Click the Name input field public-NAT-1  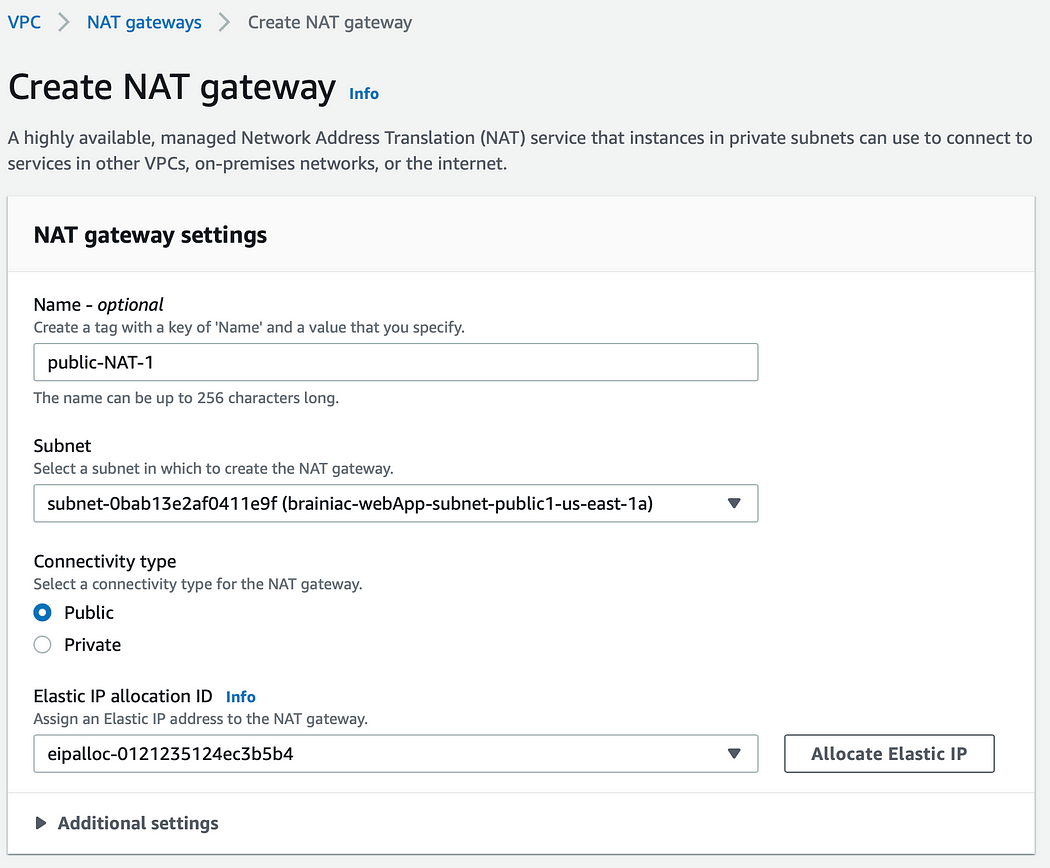click(396, 362)
